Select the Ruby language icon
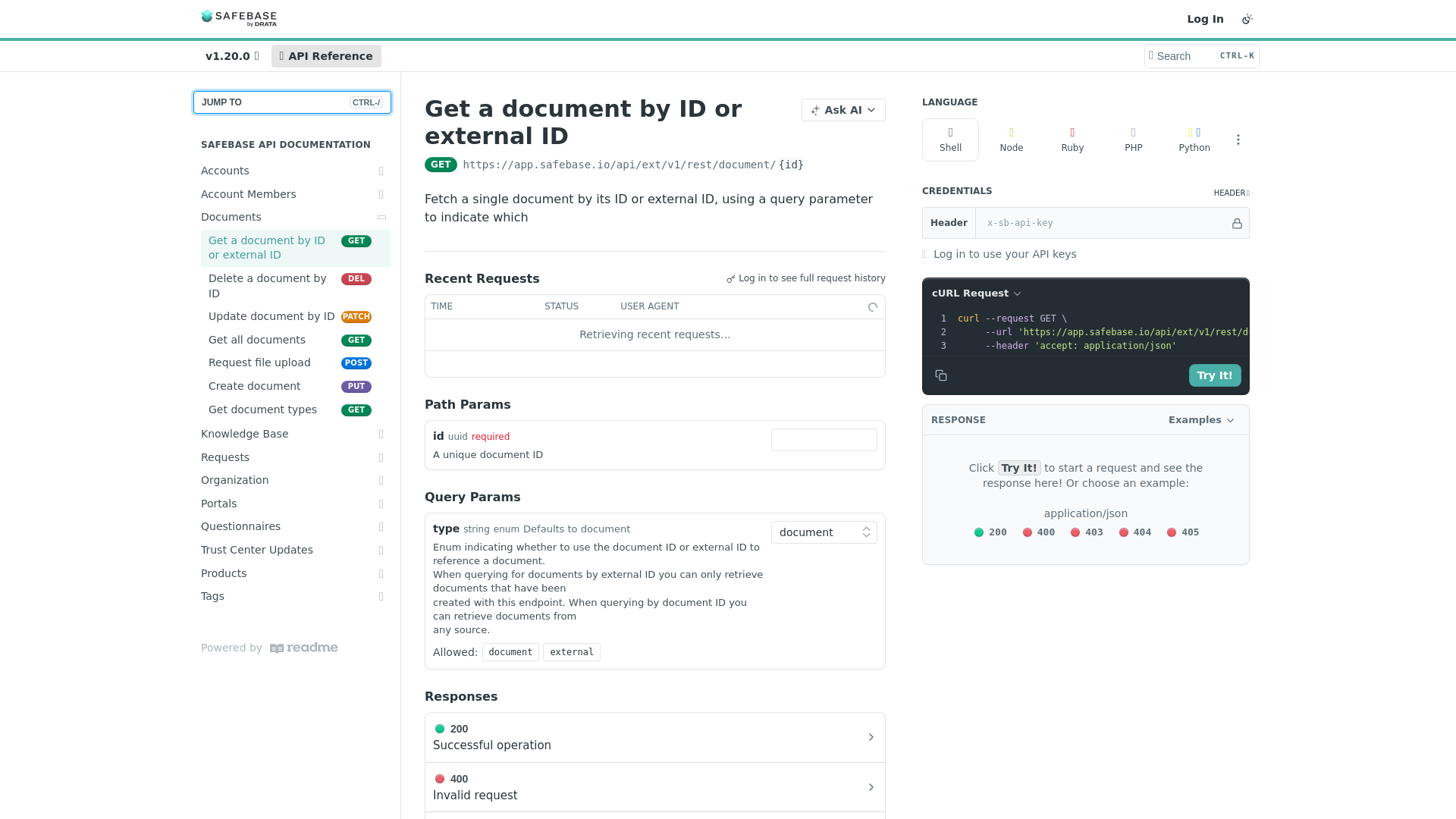This screenshot has height=819, width=1456. pos(1072,140)
